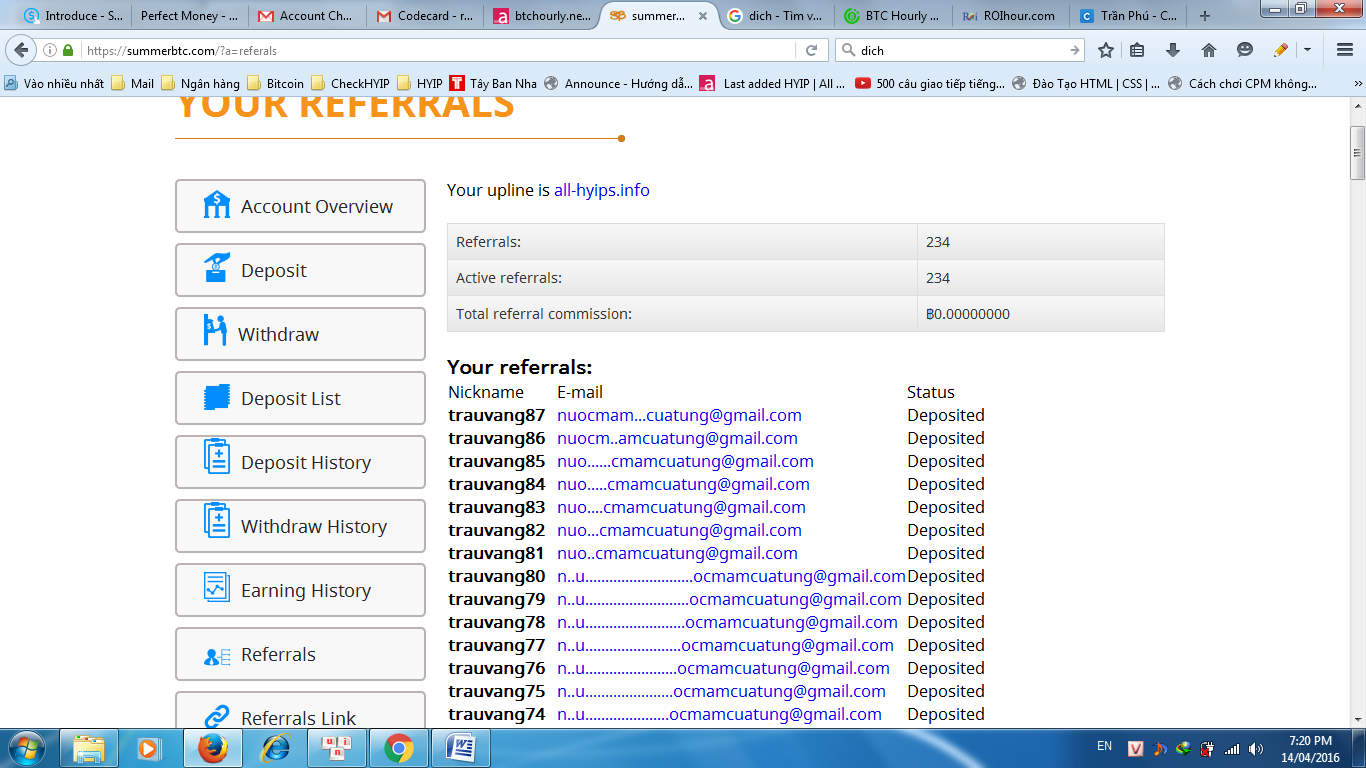Open the Windows Start menu

coord(25,747)
